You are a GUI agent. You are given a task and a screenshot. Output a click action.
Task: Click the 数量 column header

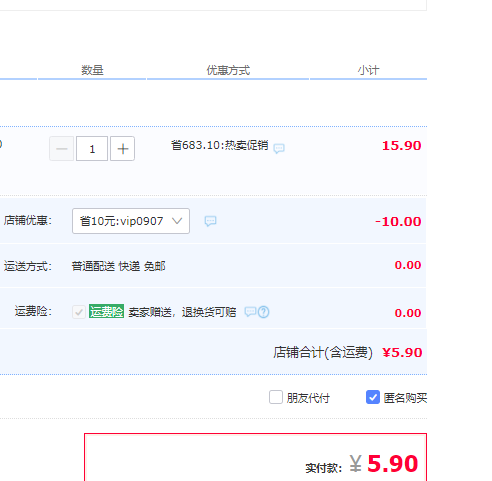click(92, 70)
